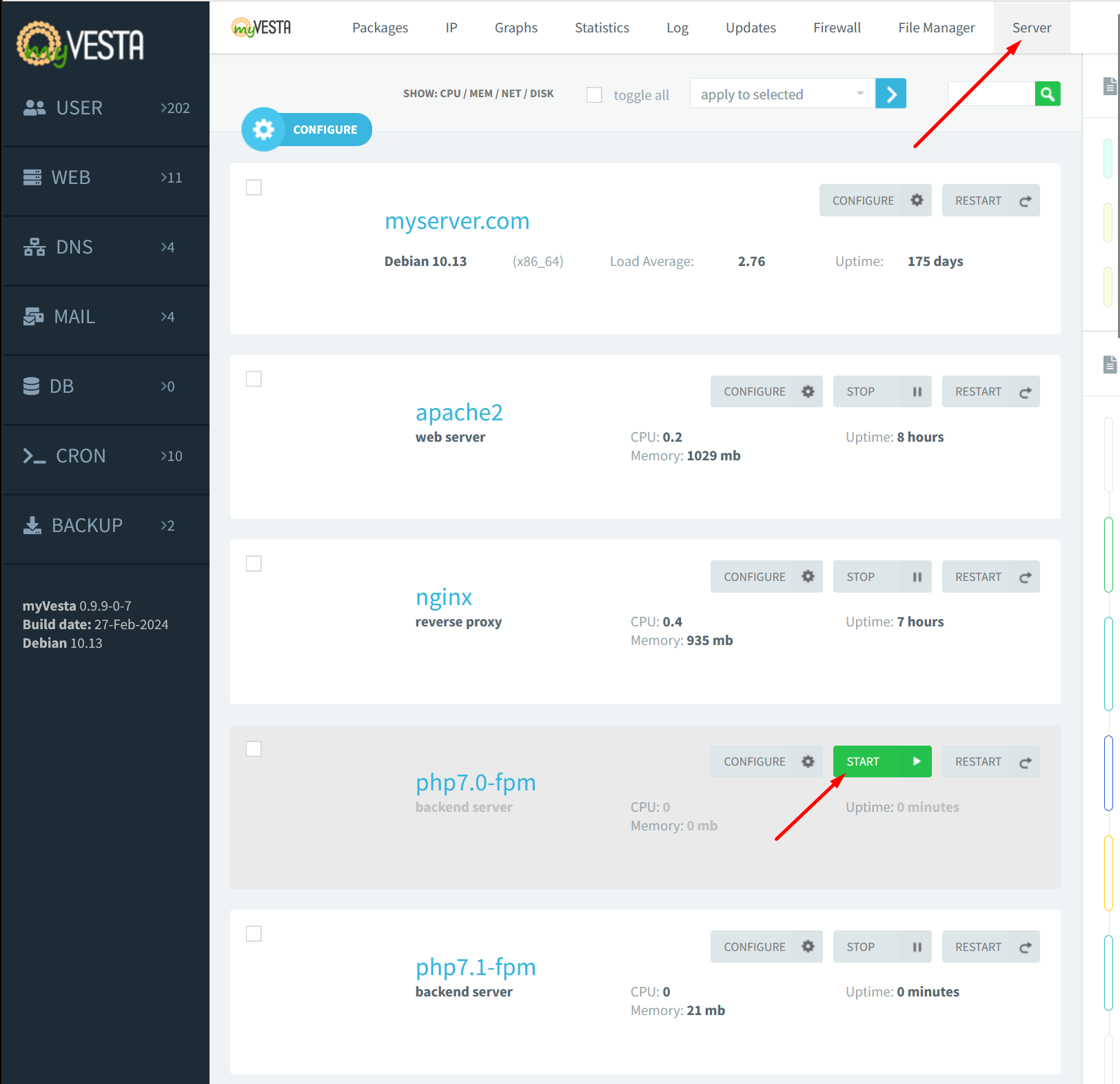Screen dimensions: 1120x1084
Task: Click the 'Build date: 27-Feb-2024' sidebar text
Action: 95,625
